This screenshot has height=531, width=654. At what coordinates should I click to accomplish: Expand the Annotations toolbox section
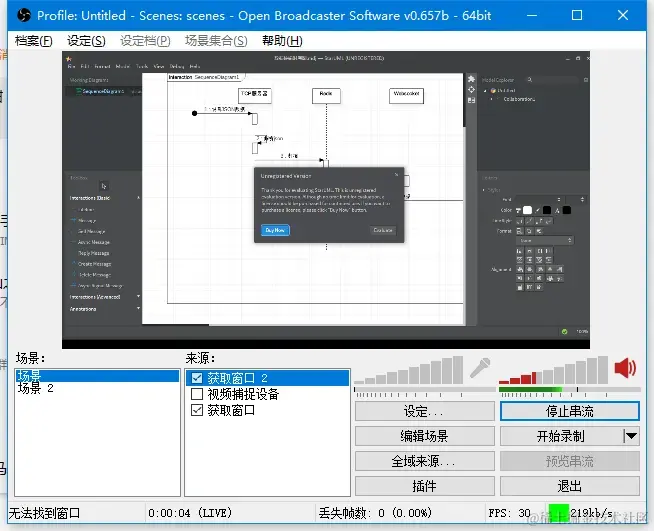138,309
